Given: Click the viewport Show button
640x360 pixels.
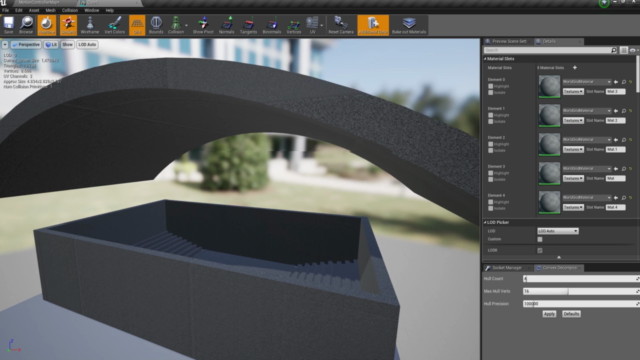Looking at the screenshot, I should coord(67,44).
